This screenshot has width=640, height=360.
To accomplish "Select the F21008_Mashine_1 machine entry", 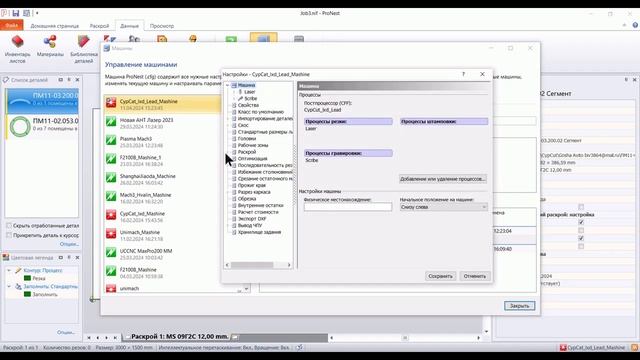I will point(162,160).
